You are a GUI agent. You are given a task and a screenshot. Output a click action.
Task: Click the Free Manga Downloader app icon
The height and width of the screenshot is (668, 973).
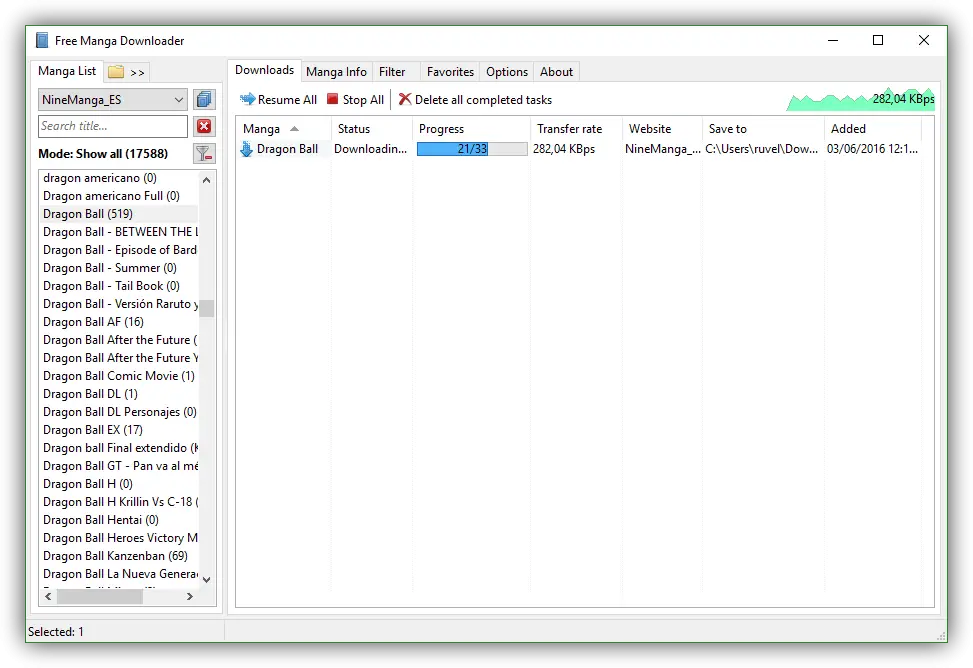coord(42,40)
